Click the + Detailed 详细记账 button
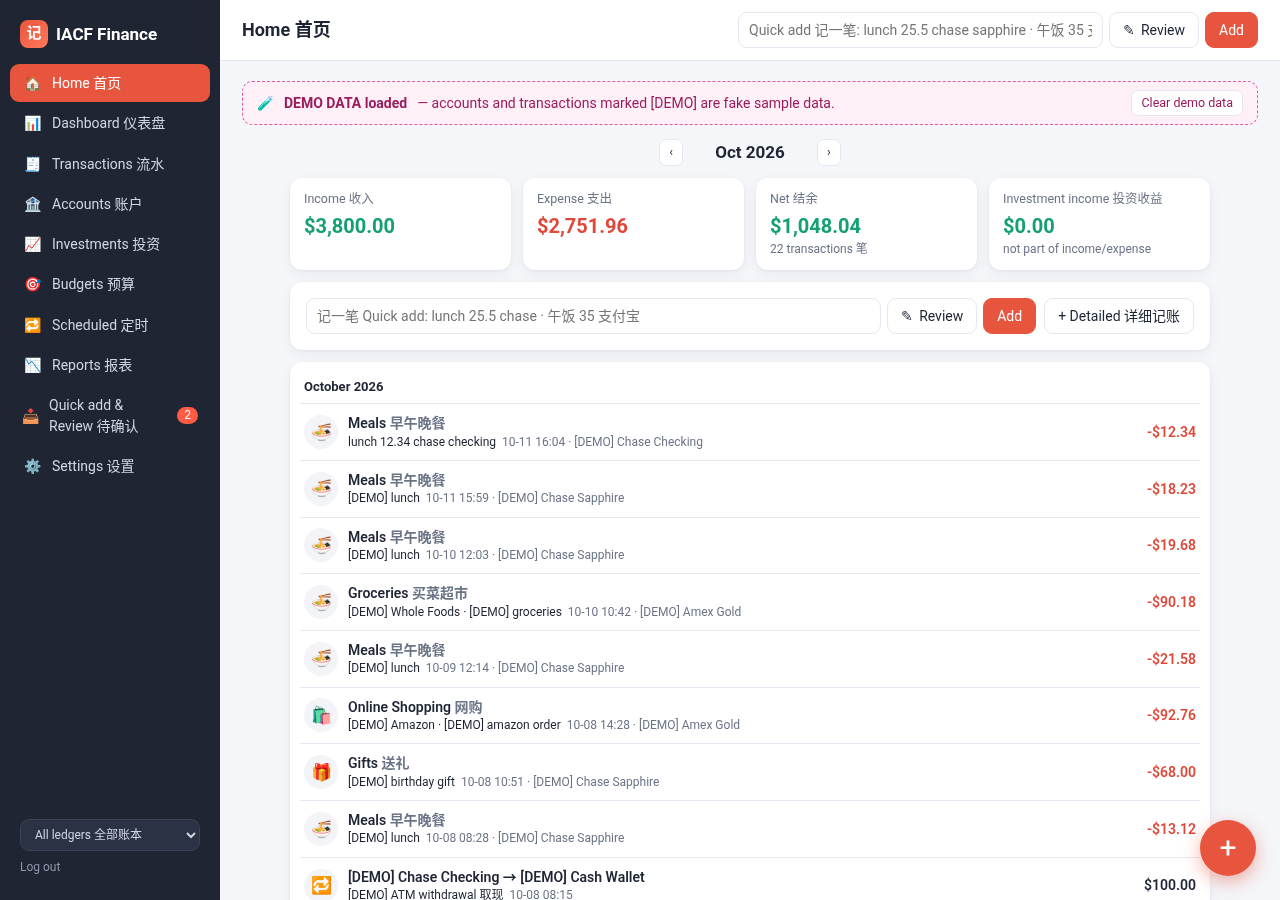This screenshot has width=1280, height=900. (x=1119, y=316)
